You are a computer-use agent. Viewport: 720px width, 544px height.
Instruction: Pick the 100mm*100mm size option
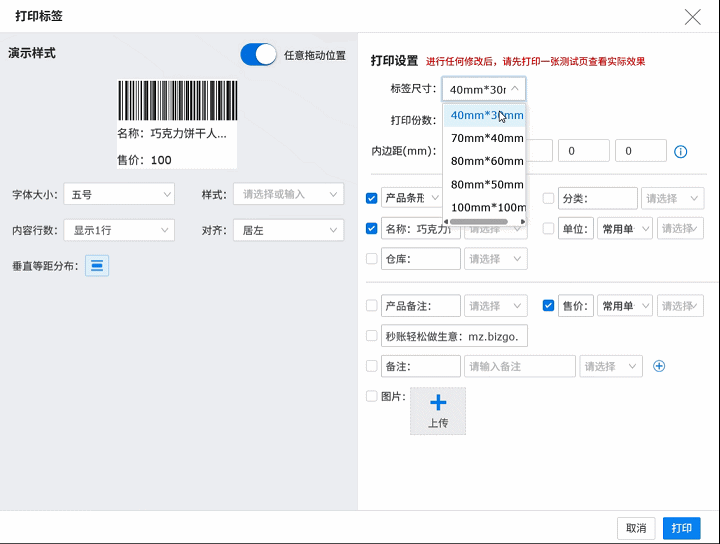[487, 207]
